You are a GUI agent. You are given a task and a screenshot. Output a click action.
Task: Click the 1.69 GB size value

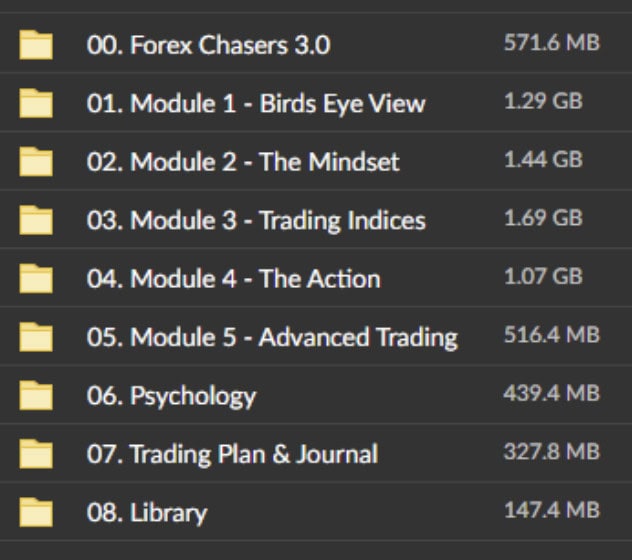(x=543, y=218)
